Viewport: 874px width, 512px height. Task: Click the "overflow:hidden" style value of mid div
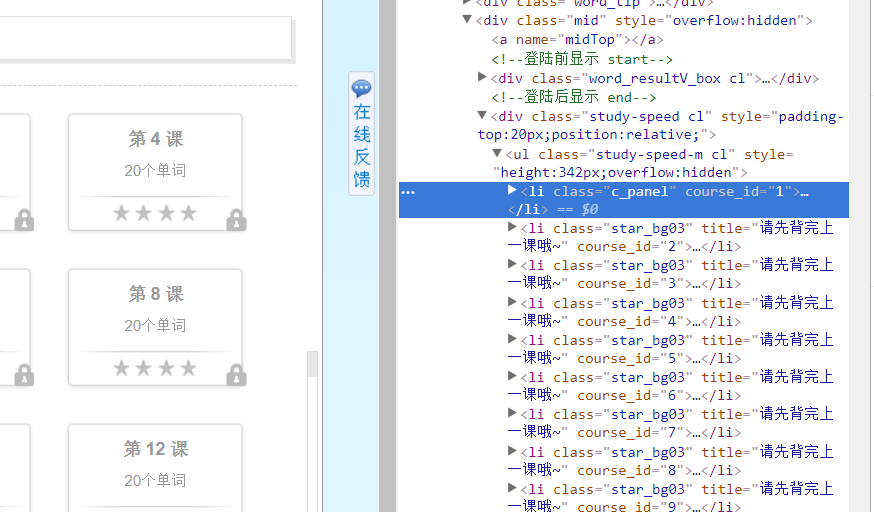click(735, 21)
